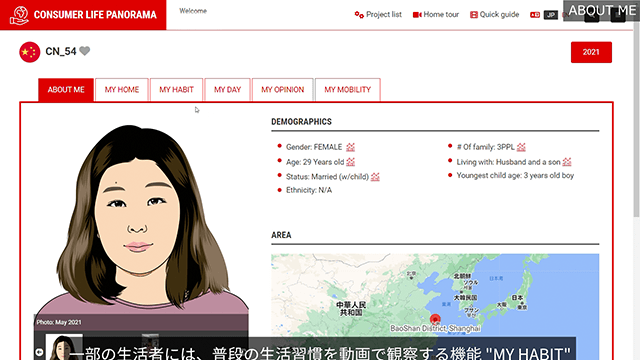The width and height of the screenshot is (640, 360).
Task: Click the 'DEMOGRAPHICS' section heading
Action: 301,122
